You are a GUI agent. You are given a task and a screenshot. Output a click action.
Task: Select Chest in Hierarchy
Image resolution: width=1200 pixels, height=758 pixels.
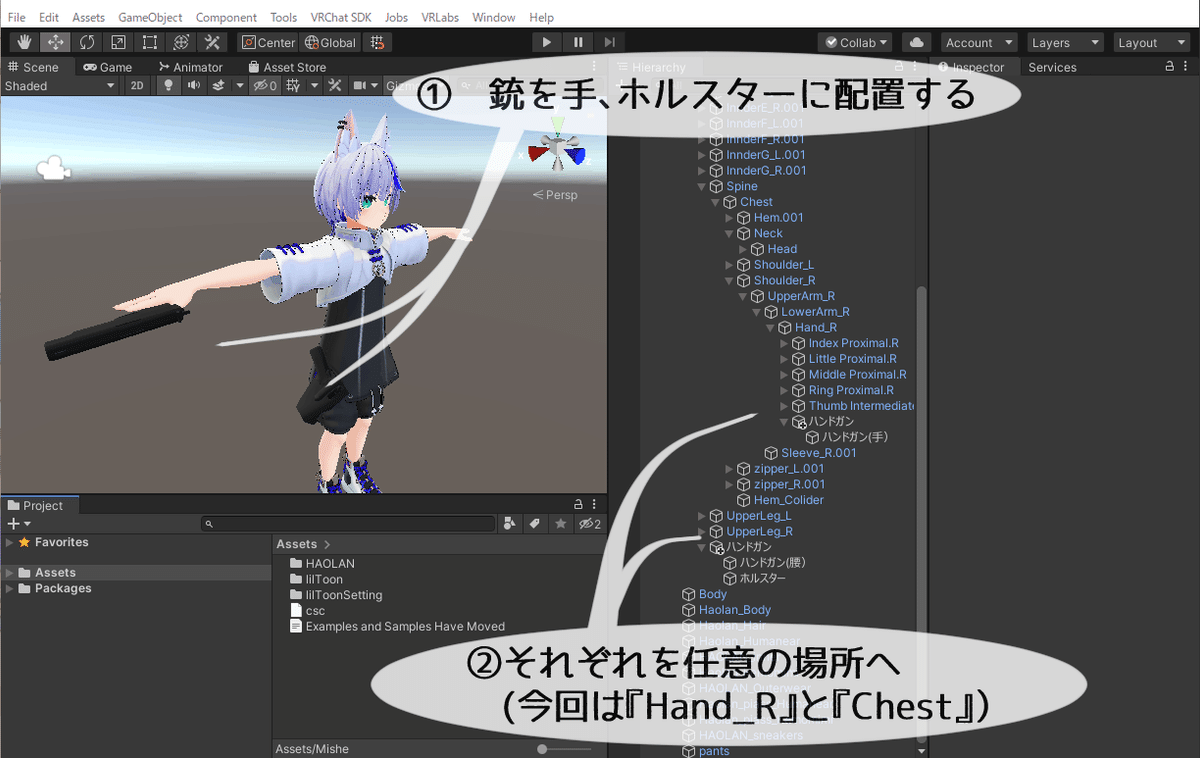click(756, 201)
